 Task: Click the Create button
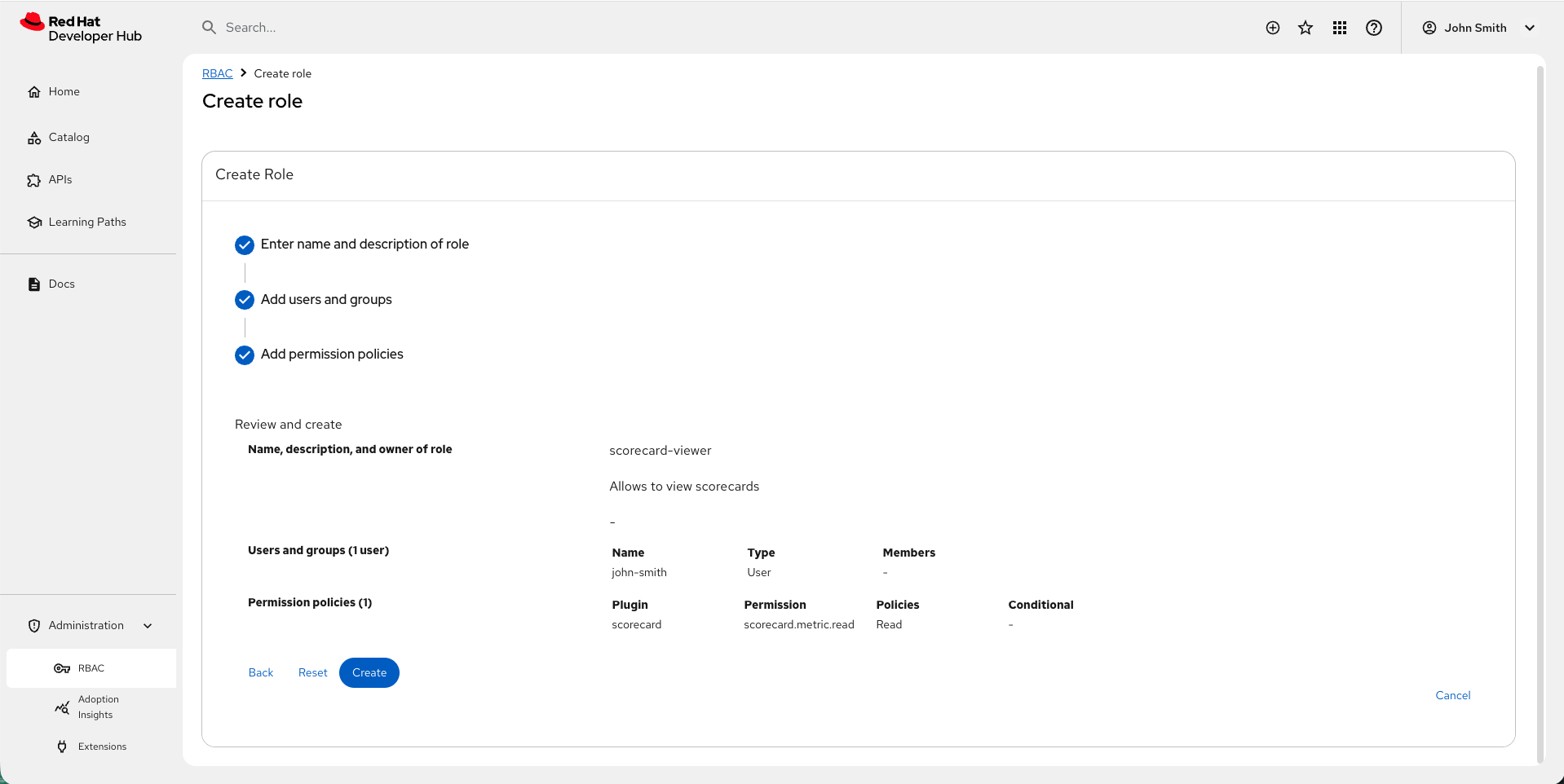[x=369, y=672]
